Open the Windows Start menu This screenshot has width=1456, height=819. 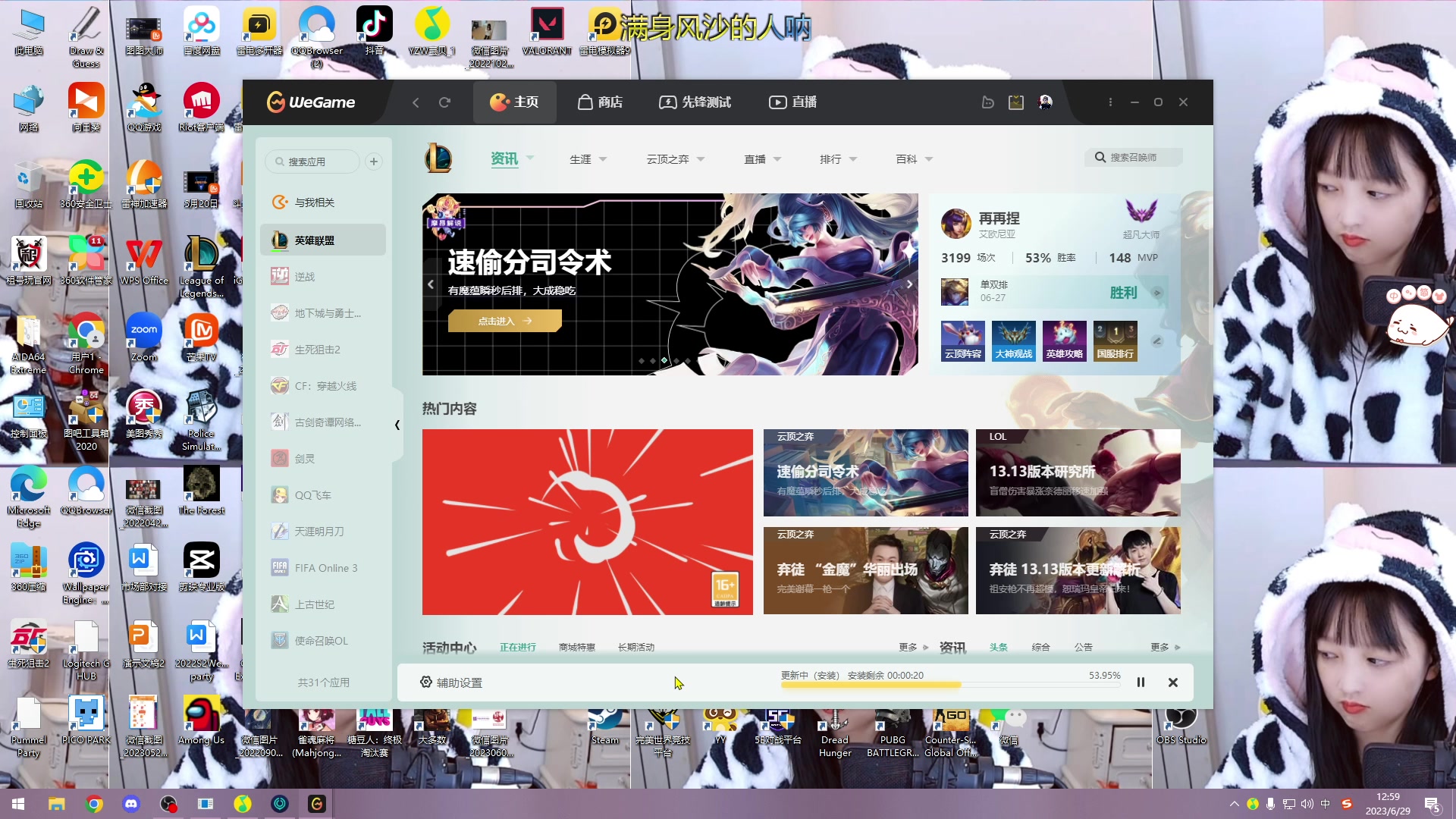18,804
